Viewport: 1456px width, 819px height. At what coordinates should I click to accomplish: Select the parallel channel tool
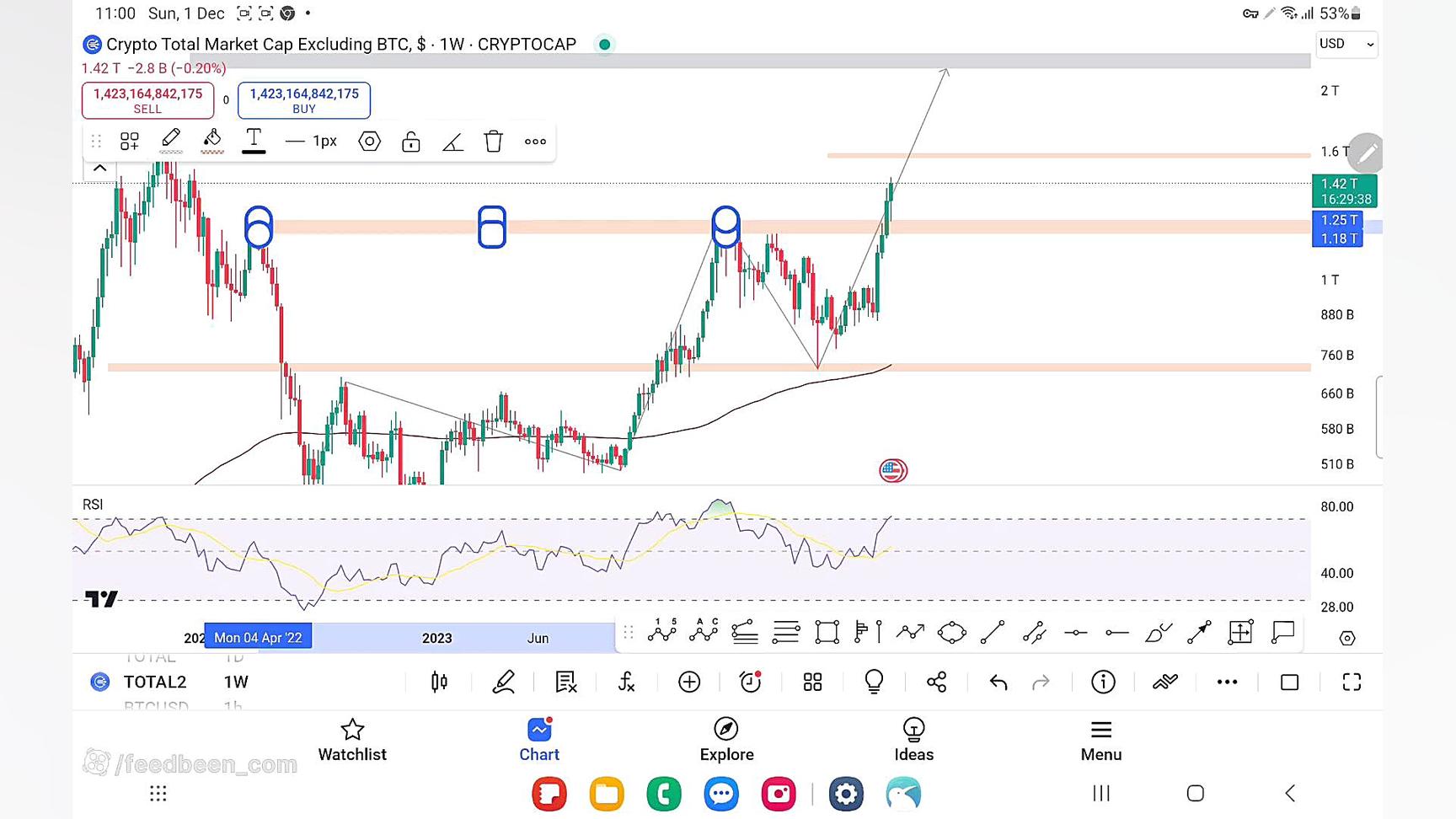point(1034,632)
